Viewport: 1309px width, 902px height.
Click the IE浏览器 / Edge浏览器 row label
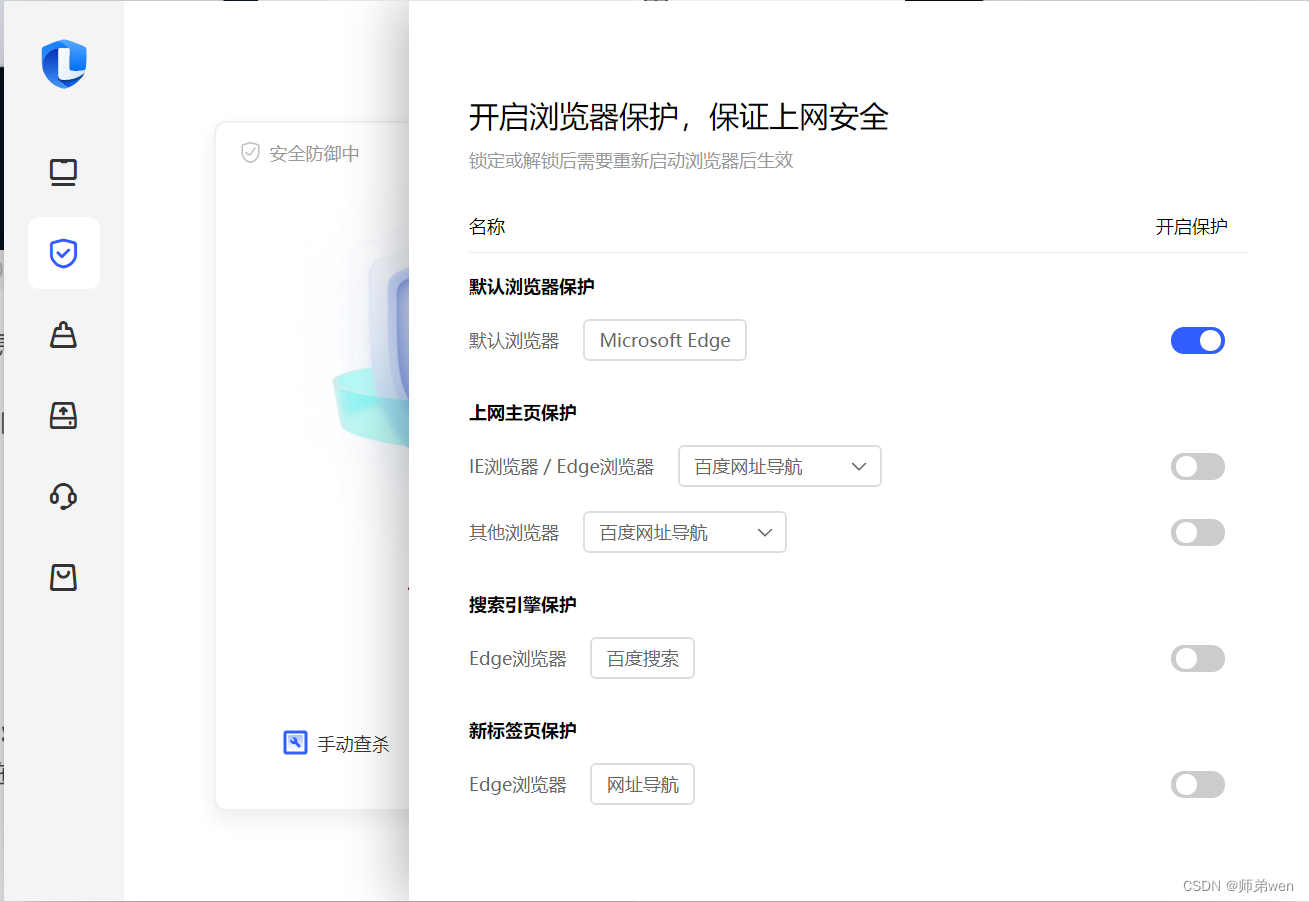click(x=561, y=467)
